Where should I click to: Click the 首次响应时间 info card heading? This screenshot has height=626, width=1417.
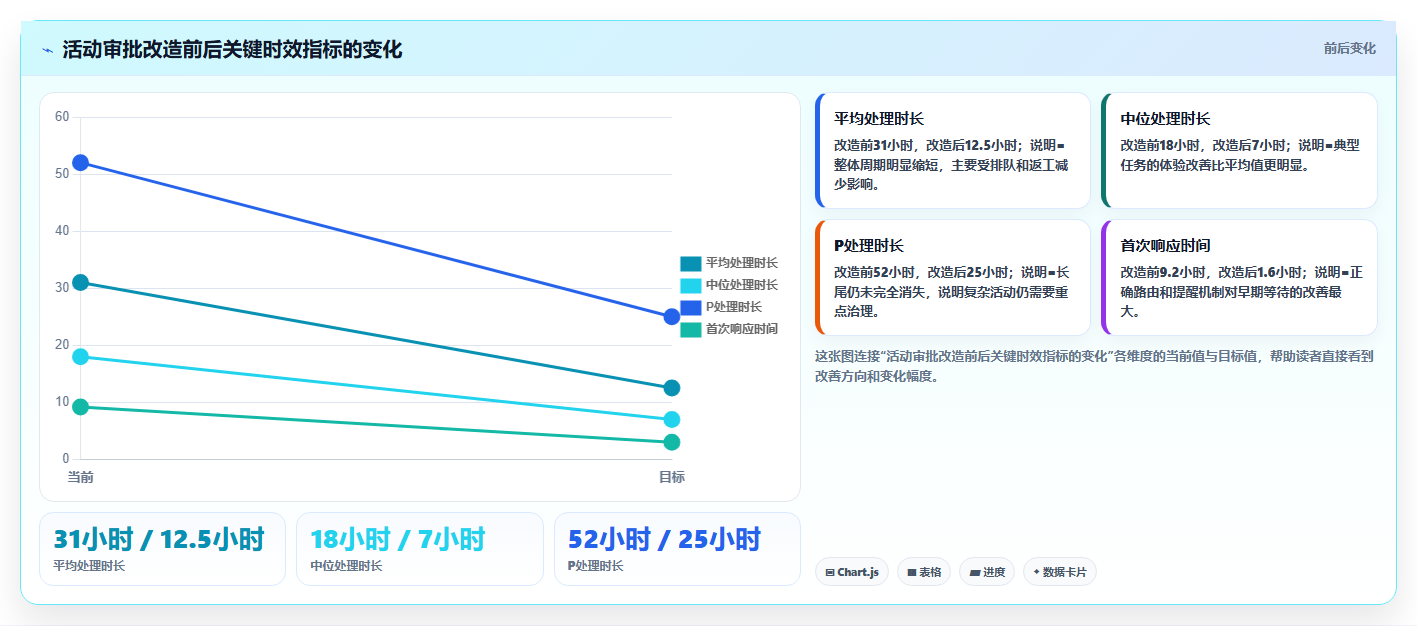(x=1165, y=246)
